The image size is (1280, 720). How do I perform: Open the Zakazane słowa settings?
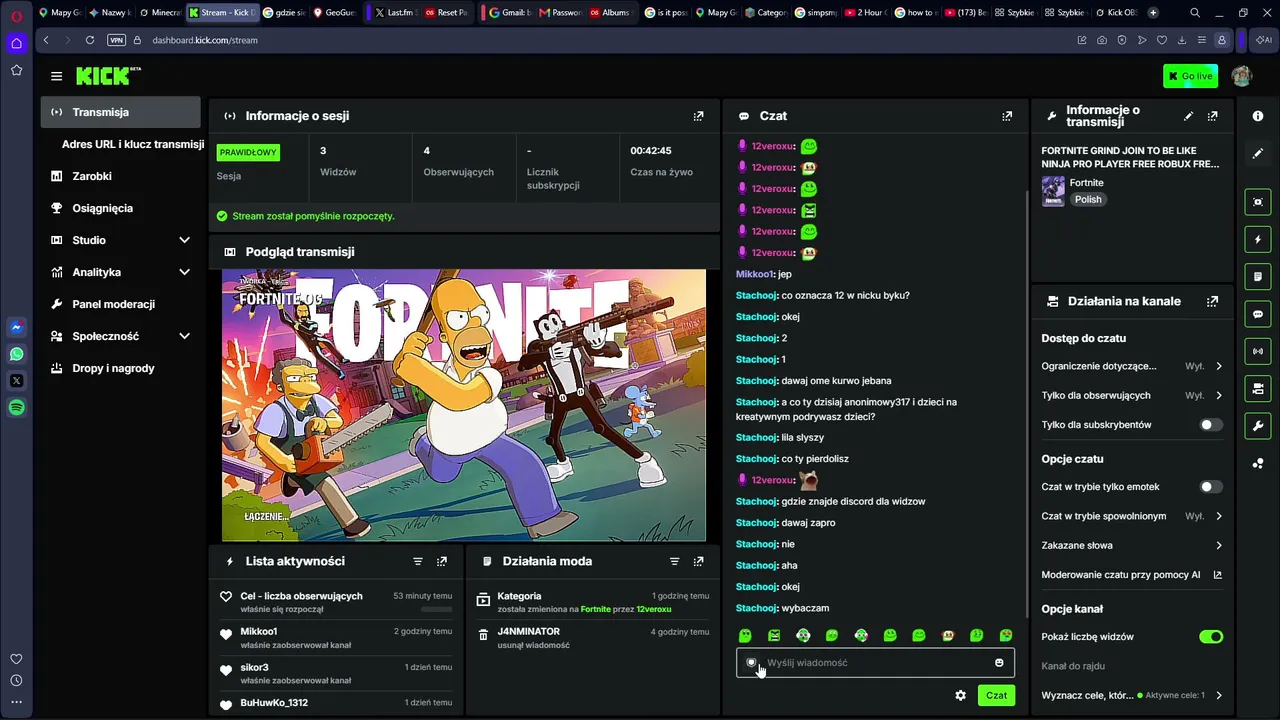pos(1132,545)
